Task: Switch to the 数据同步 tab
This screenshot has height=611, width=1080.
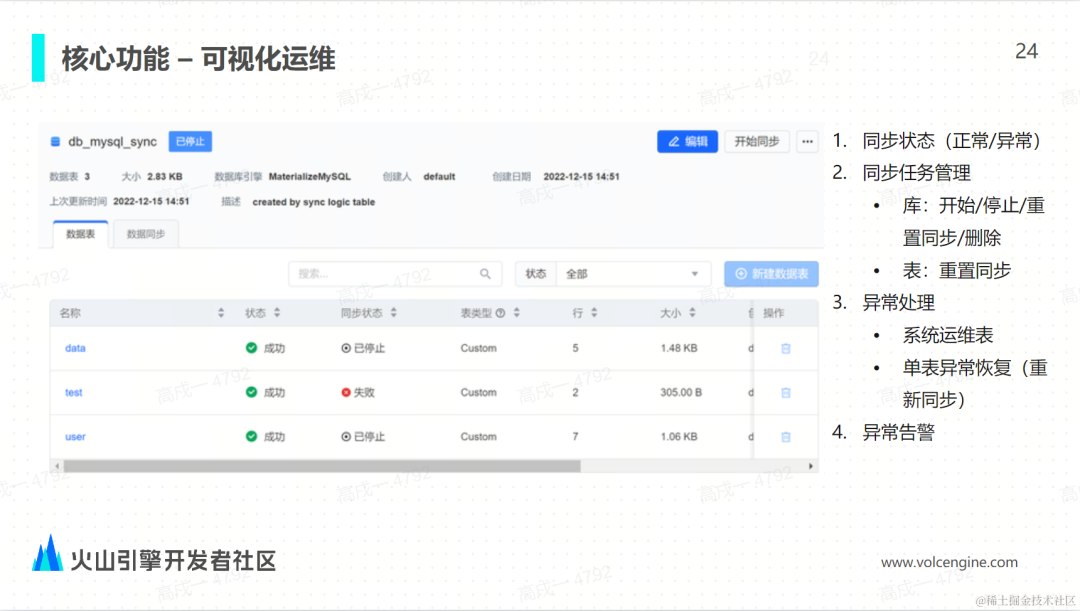Action: coord(146,234)
